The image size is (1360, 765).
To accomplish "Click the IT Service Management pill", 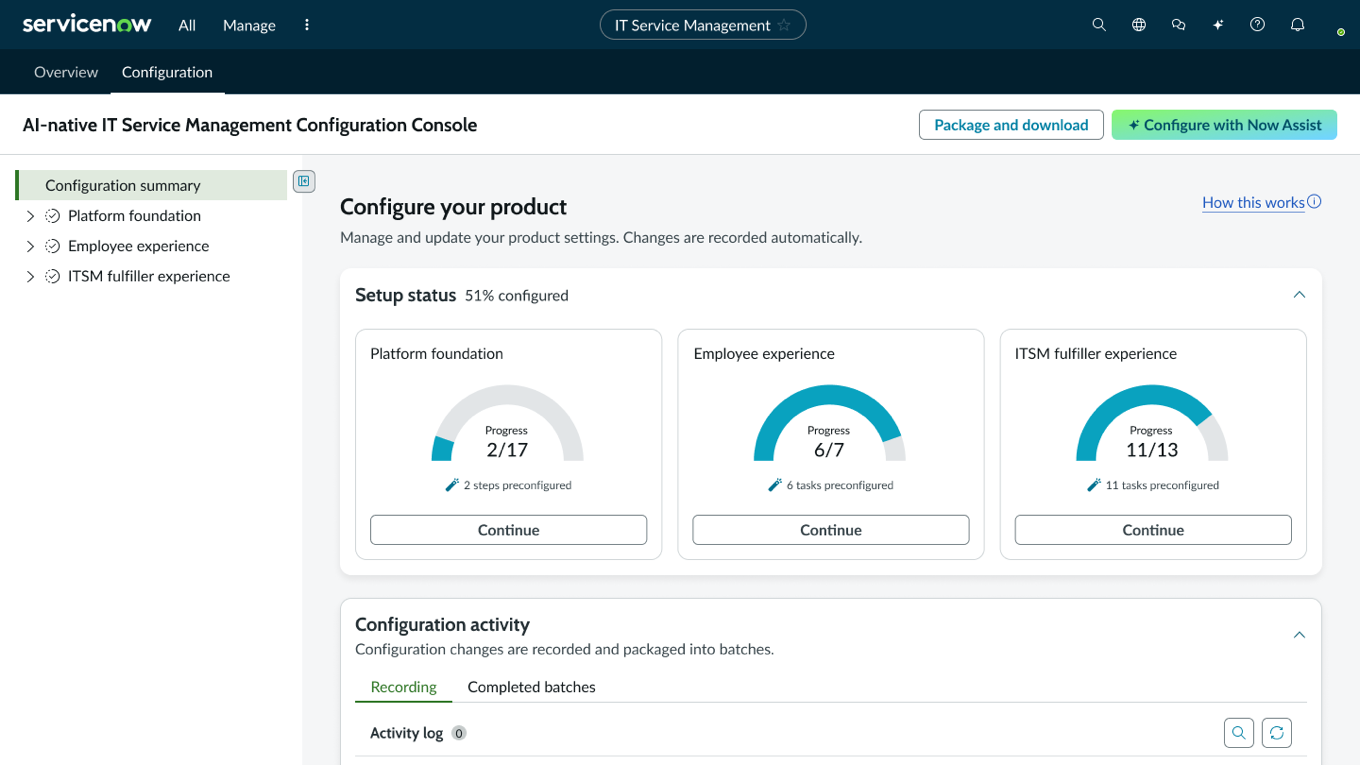I will coord(703,25).
